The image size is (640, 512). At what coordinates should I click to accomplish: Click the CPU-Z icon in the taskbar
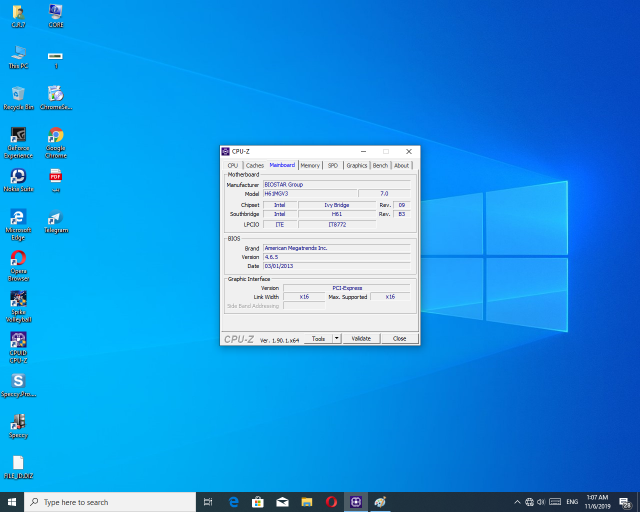coord(355,502)
